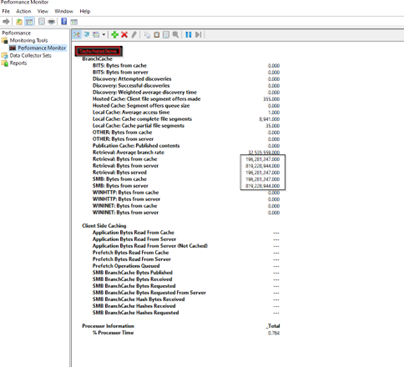Viewport: 404px width, 367px height.
Task: Click the Zoom magnifier icon
Action: click(175, 34)
